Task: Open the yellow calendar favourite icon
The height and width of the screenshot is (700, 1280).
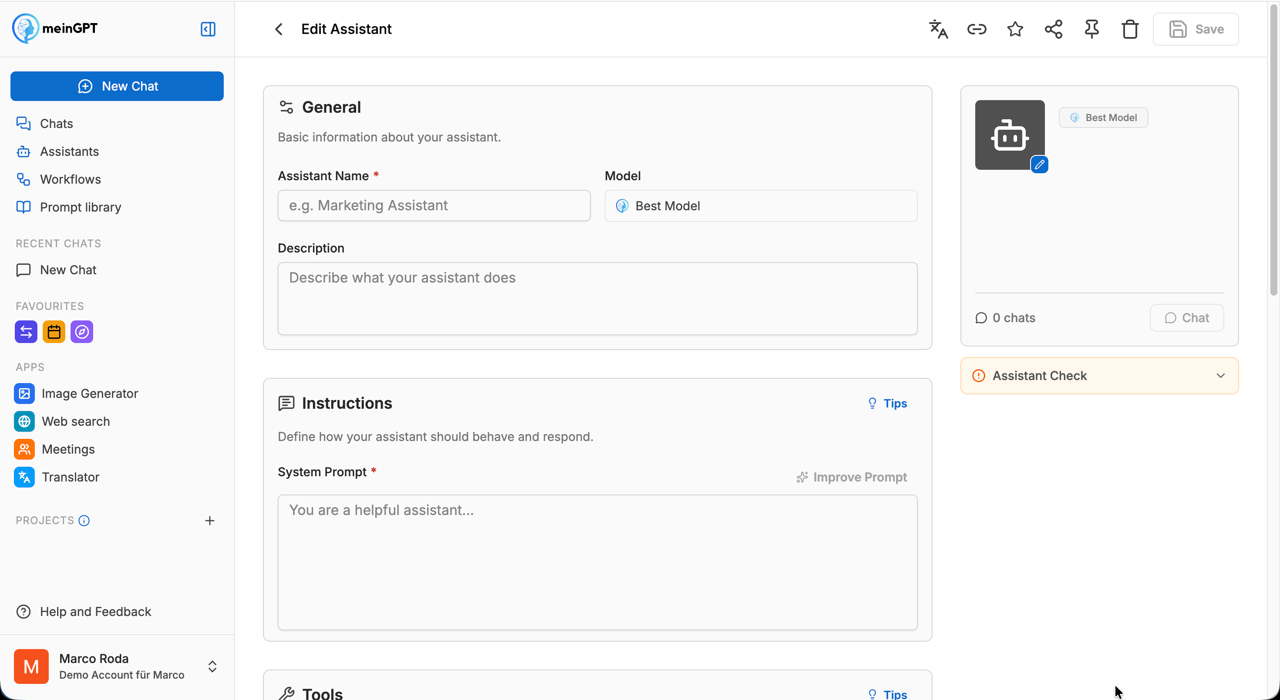Action: coord(54,332)
